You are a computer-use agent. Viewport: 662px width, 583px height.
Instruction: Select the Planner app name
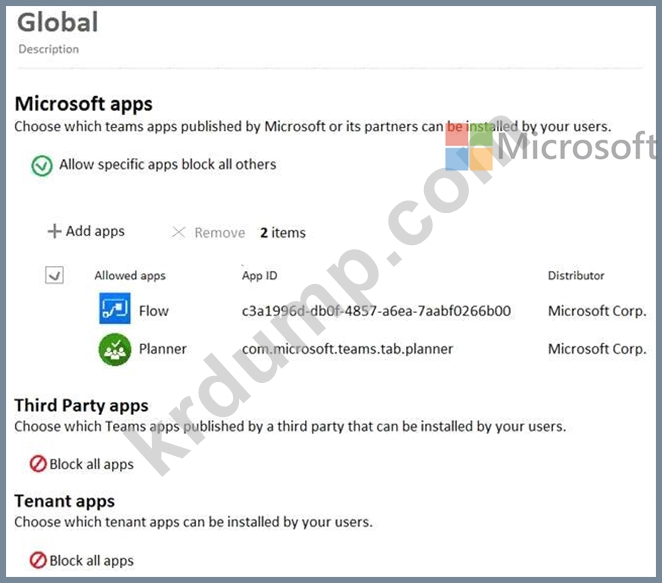162,349
